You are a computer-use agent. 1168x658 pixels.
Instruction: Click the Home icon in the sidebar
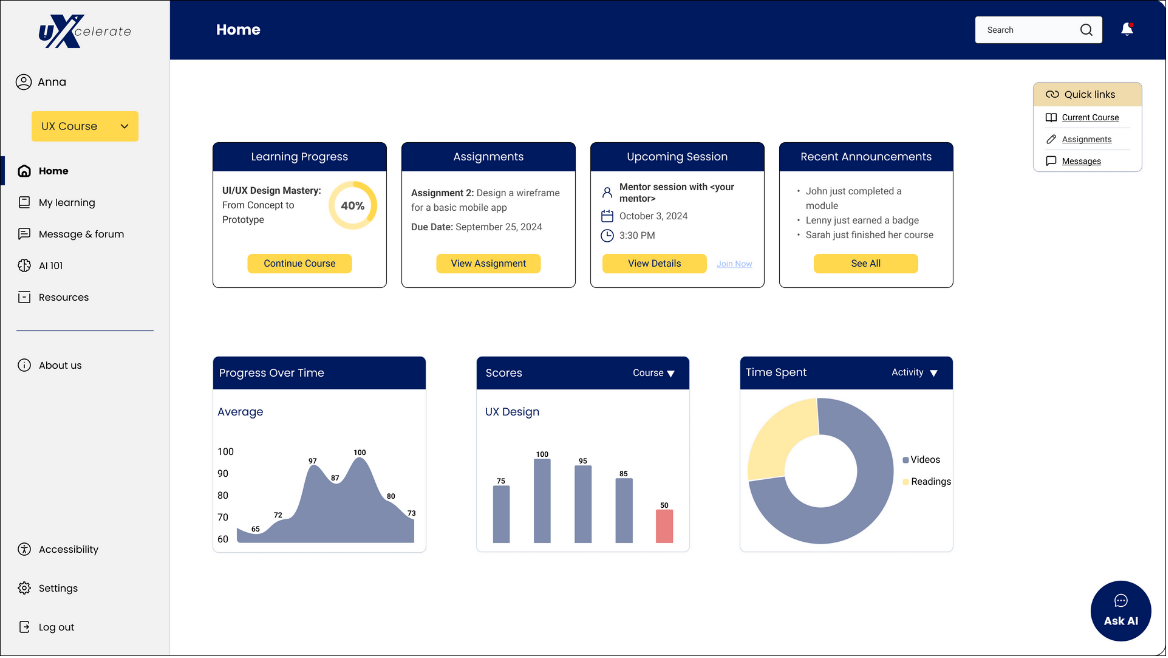pos(23,170)
